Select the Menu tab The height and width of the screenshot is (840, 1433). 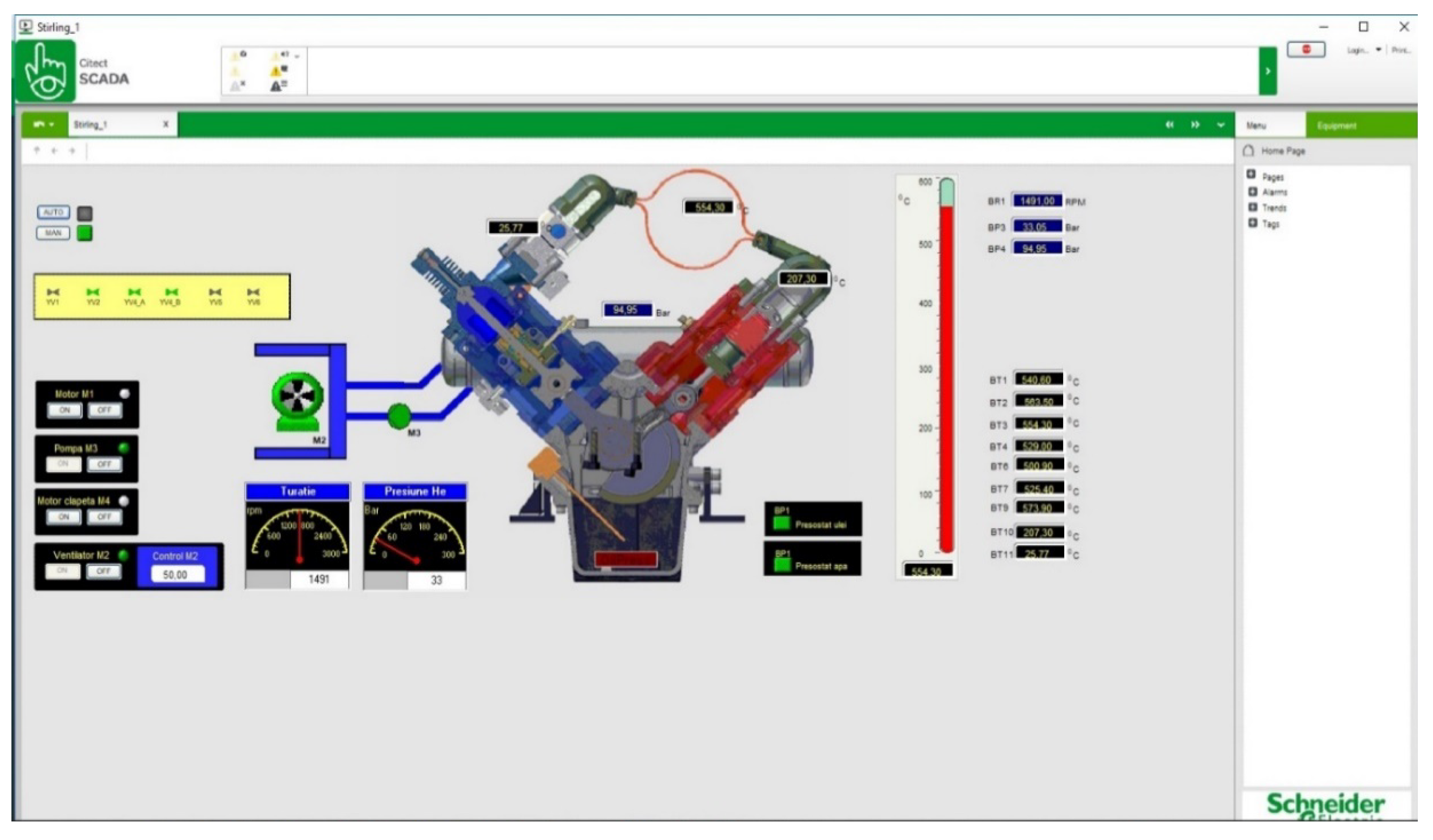coord(1256,126)
